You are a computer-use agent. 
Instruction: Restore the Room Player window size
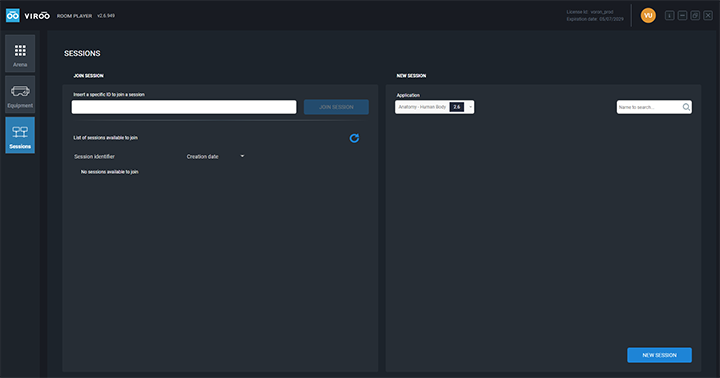click(x=695, y=16)
